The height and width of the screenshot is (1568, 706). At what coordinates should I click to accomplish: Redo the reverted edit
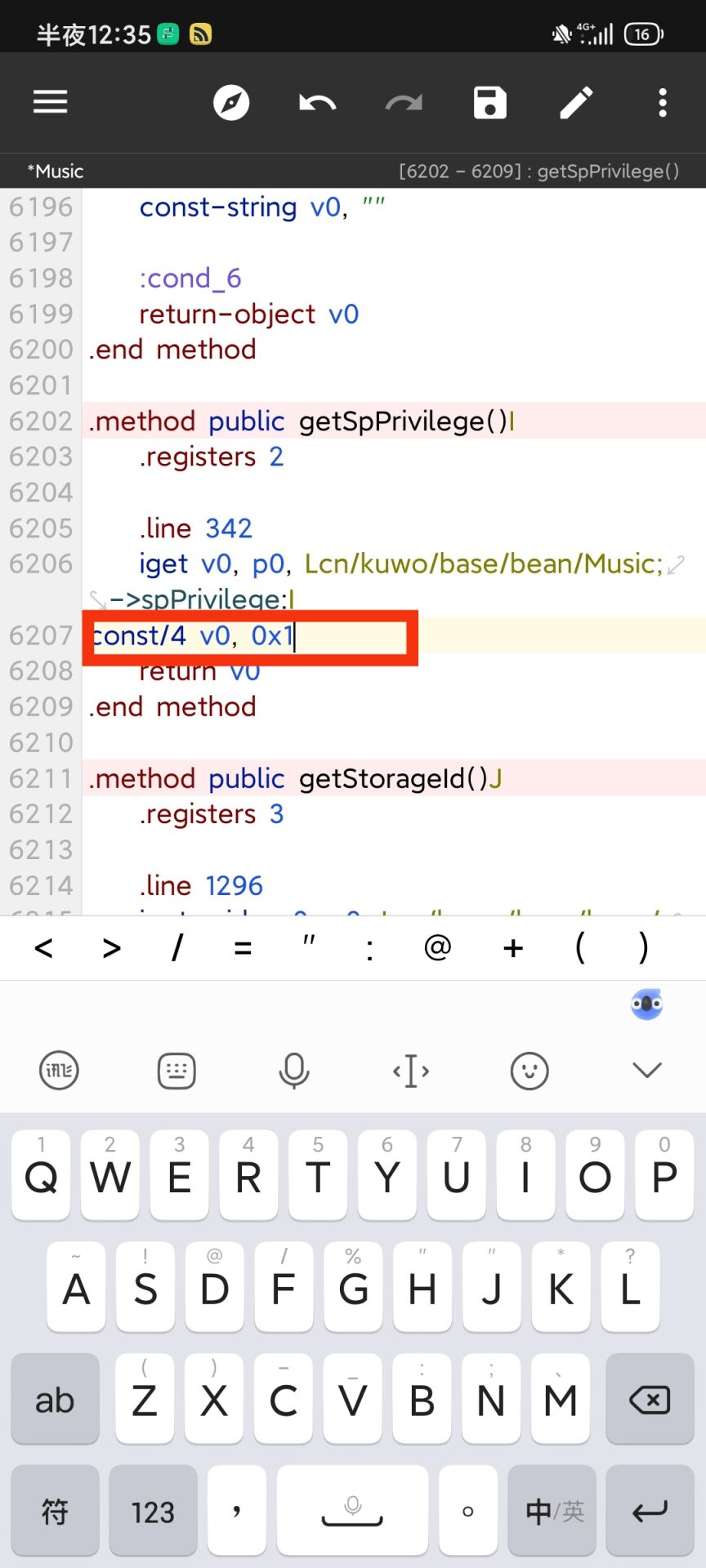(404, 103)
